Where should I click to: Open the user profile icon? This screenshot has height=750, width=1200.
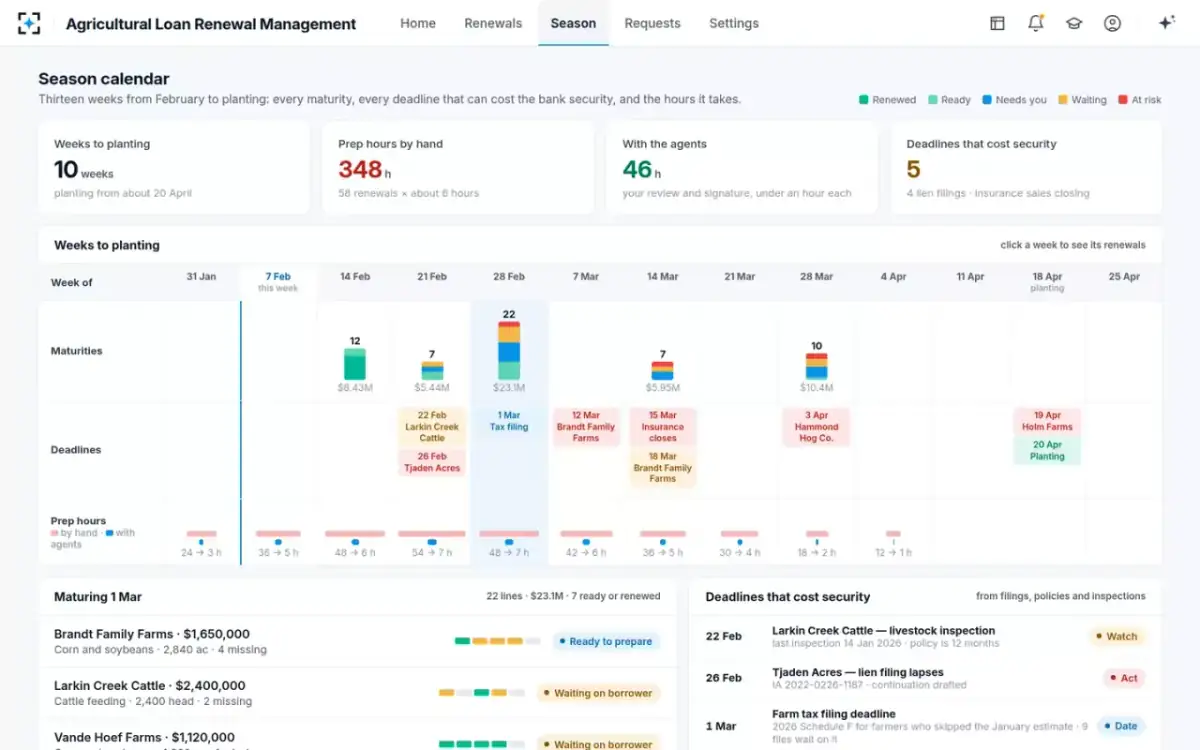pos(1112,23)
